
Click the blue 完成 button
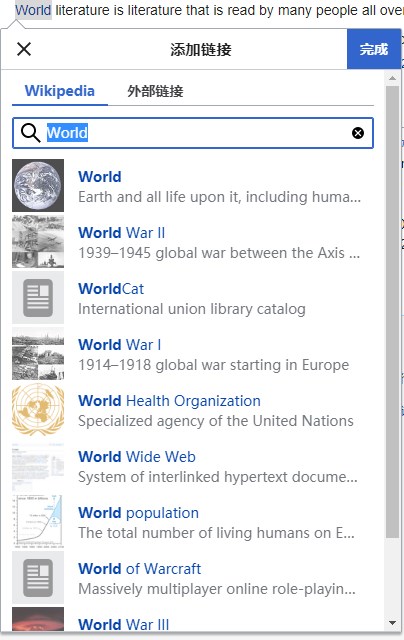pyautogui.click(x=374, y=49)
